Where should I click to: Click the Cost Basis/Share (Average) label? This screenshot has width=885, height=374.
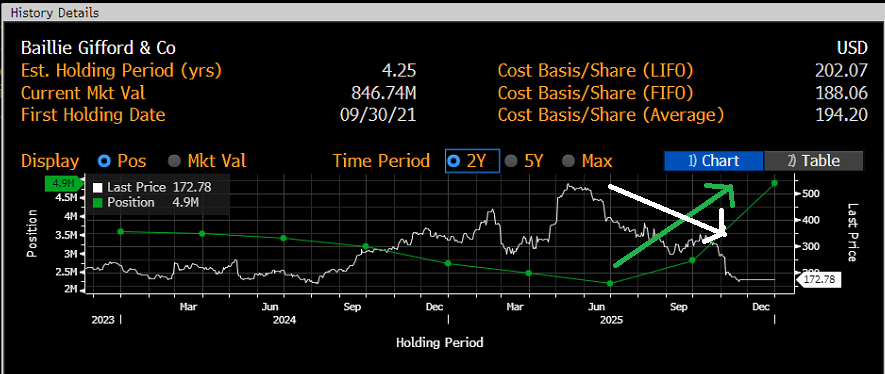tap(611, 115)
